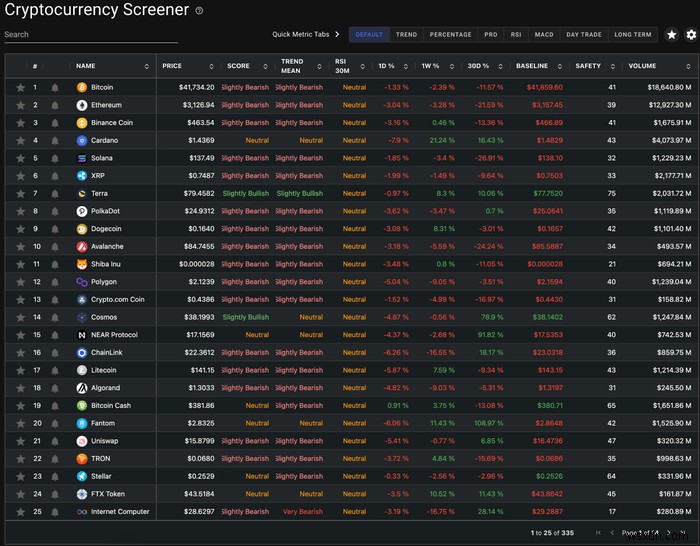
Task: Click the TRON coin logo
Action: [82, 458]
